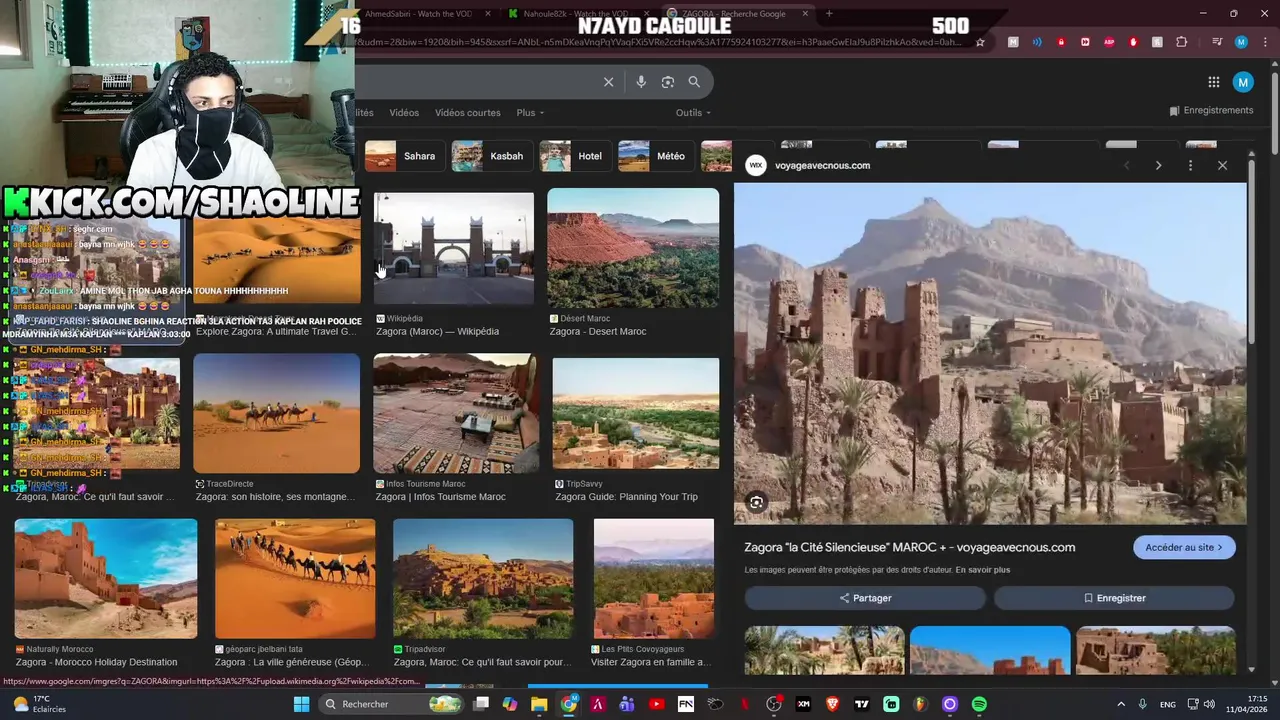Expand the Outils tools dropdown
This screenshot has height=720, width=1280.
point(693,113)
